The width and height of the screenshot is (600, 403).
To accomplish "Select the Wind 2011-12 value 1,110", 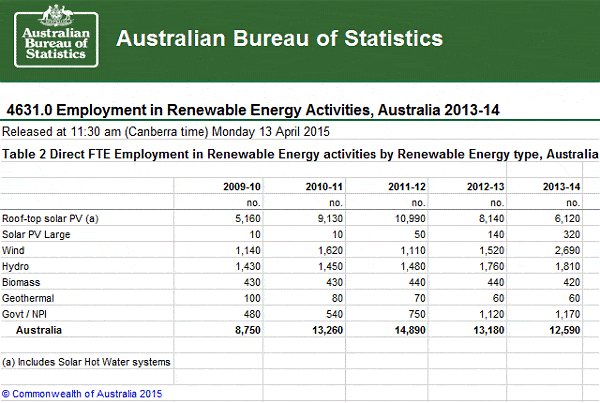I will (x=413, y=251).
